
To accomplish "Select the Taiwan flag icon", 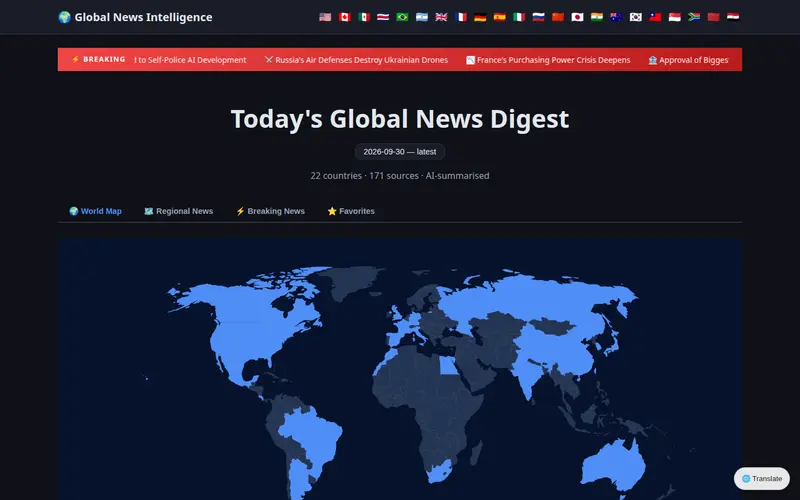I will 655,17.
